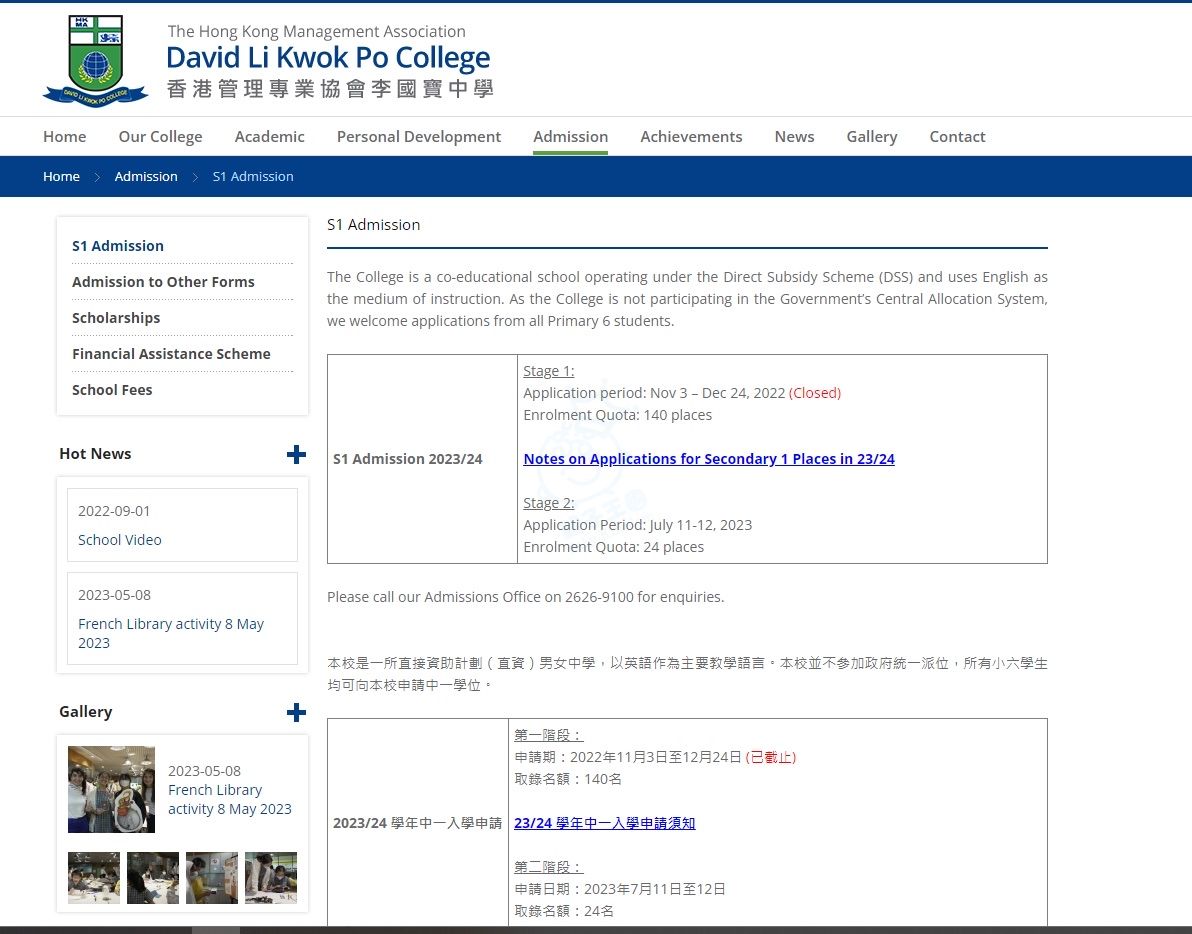Open first small gallery thumbnail
Image resolution: width=1192 pixels, height=934 pixels.
[x=94, y=878]
